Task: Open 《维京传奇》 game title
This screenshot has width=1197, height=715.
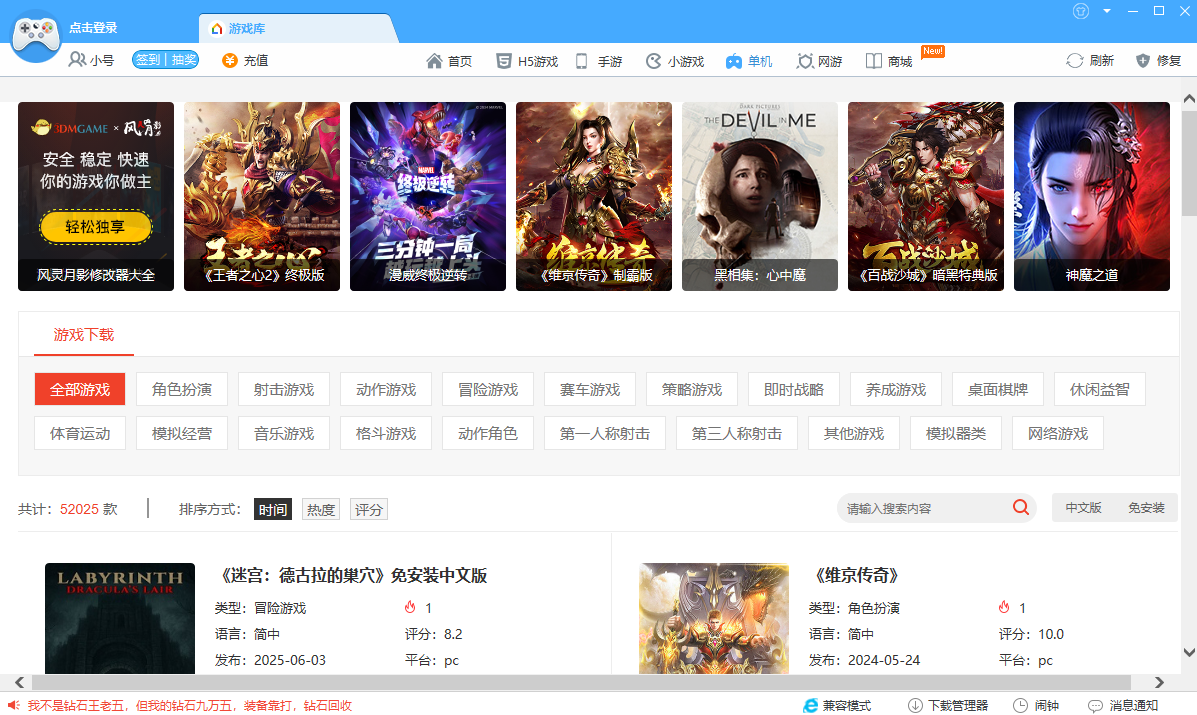Action: point(856,575)
